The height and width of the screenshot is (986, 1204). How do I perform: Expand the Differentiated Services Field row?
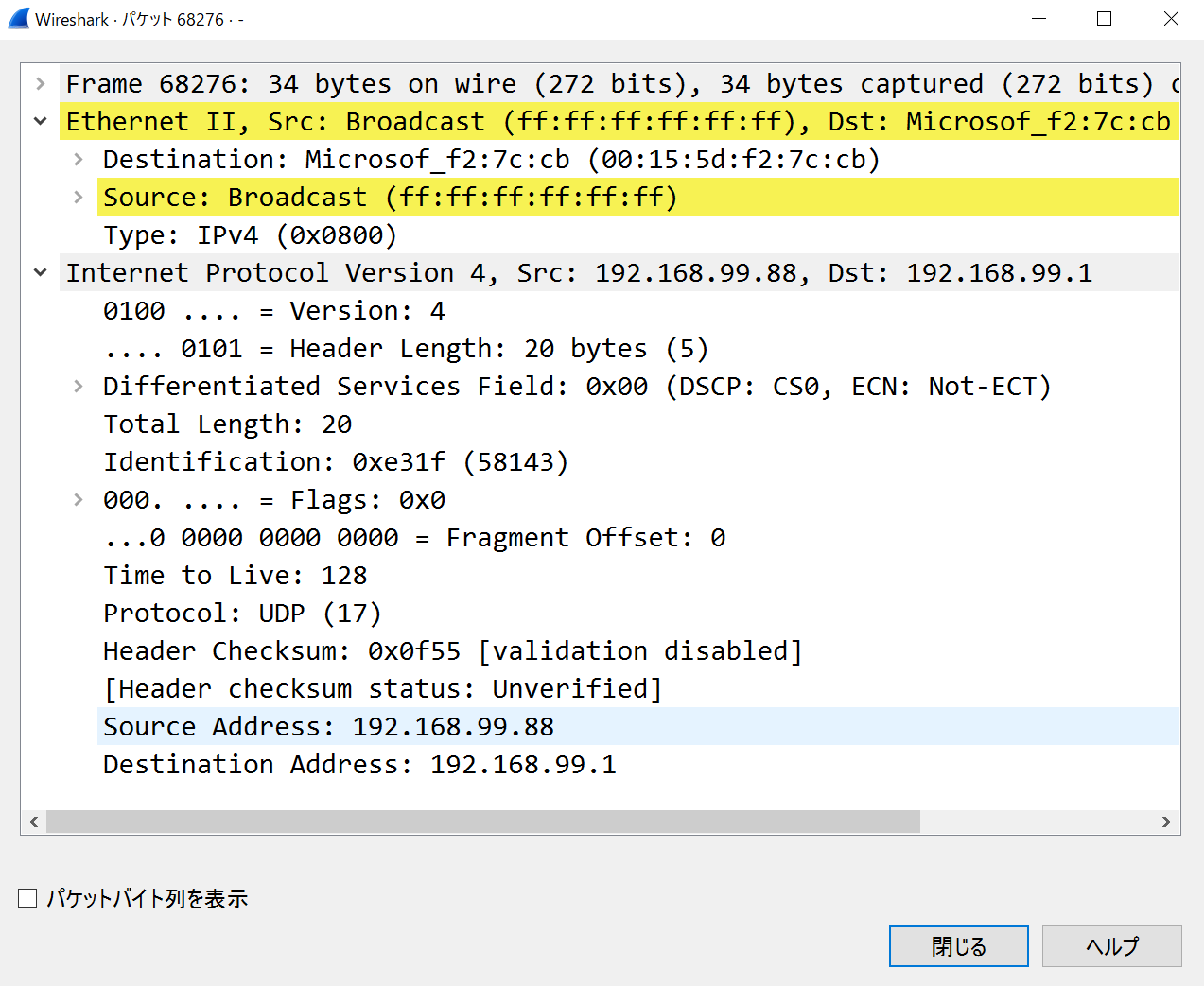click(79, 387)
